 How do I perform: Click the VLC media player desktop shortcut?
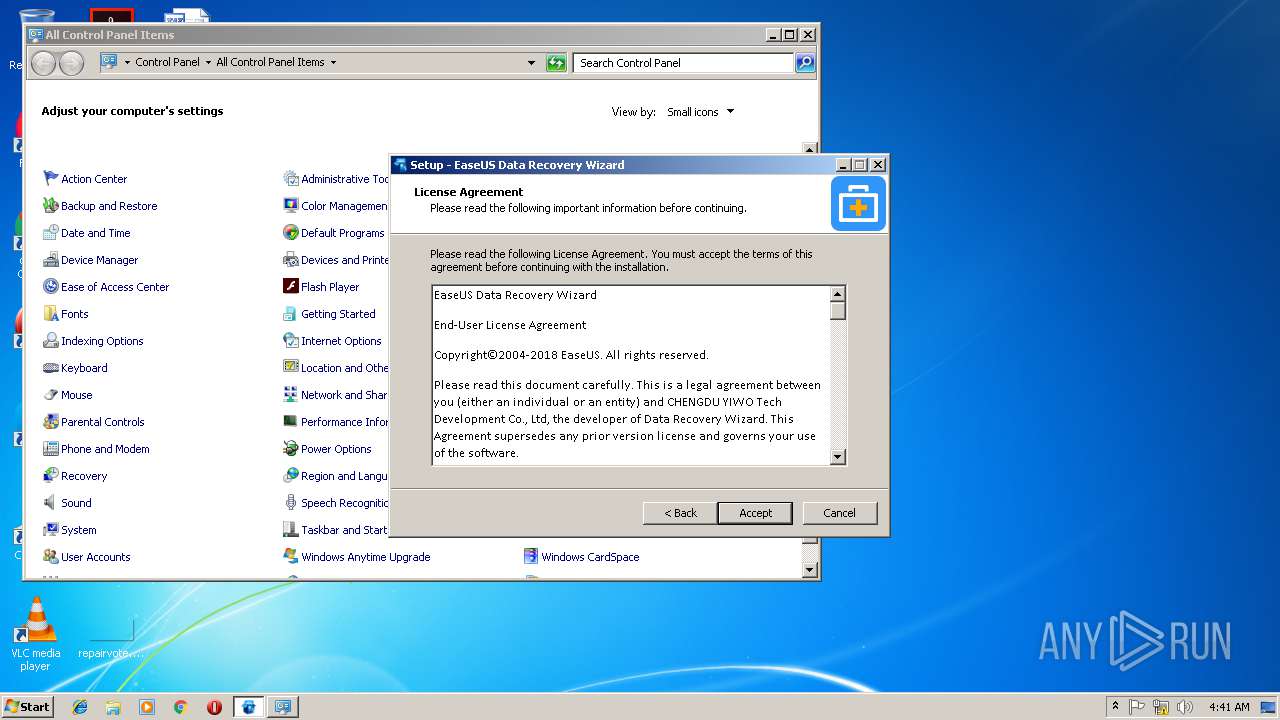tap(35, 633)
